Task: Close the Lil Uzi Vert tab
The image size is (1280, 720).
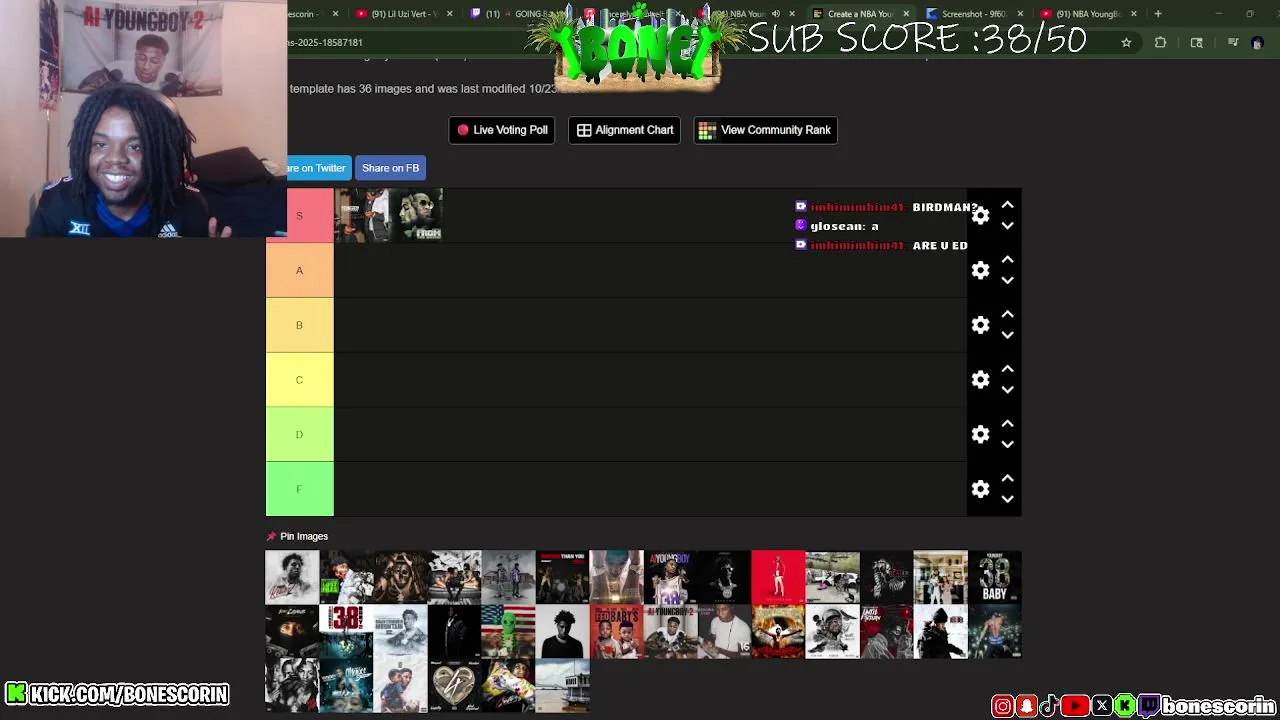Action: 449,14
